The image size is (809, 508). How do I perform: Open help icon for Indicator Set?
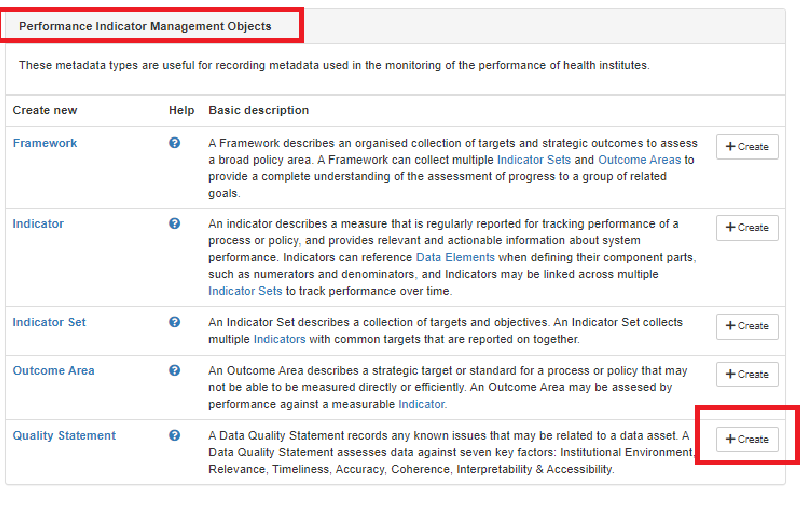pyautogui.click(x=175, y=322)
